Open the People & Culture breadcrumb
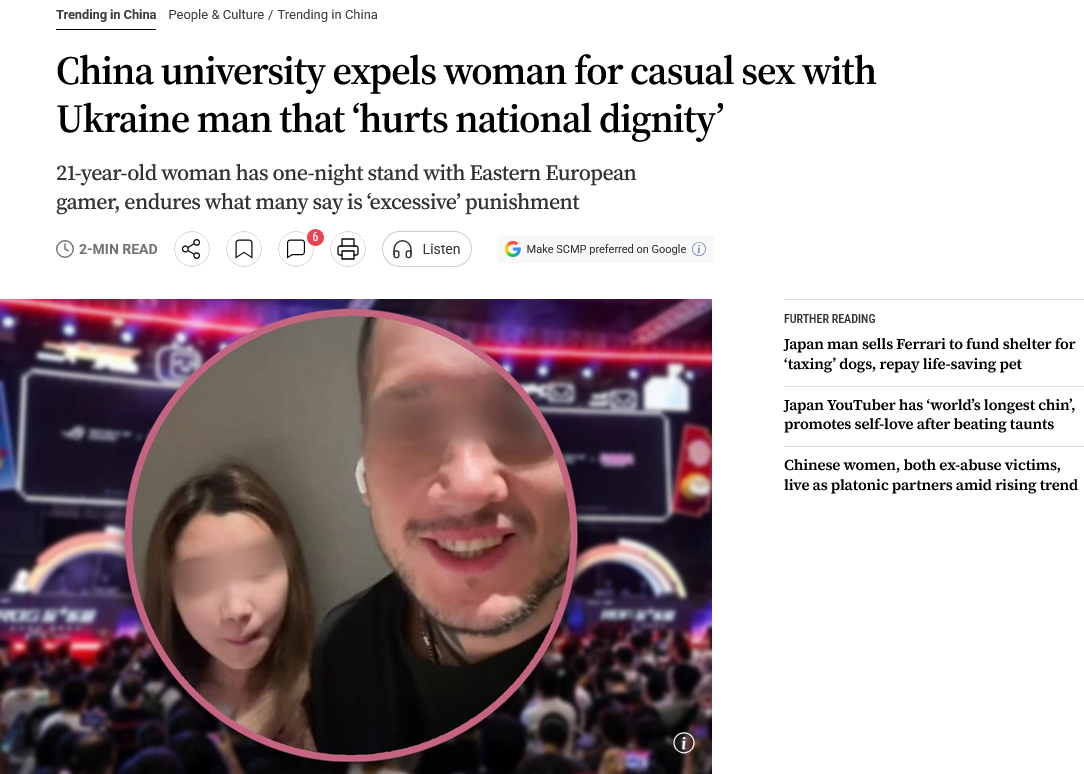 point(216,15)
